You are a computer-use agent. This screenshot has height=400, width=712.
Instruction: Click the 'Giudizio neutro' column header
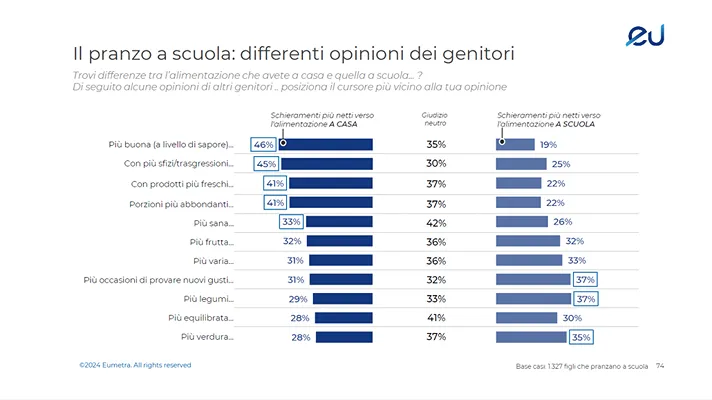(435, 119)
